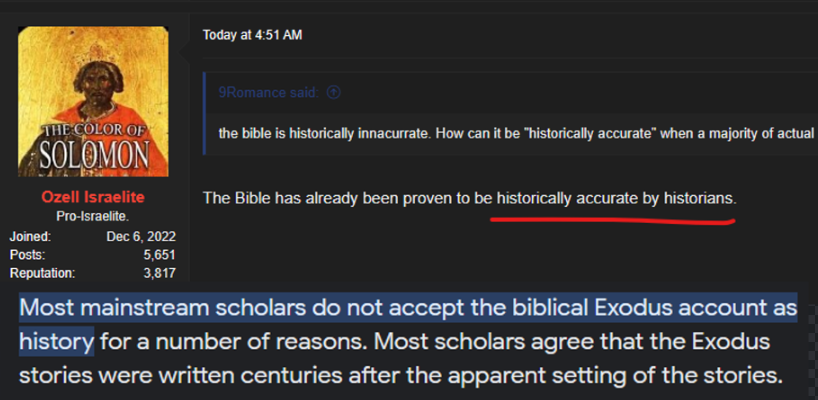Click the Dec 6, 2022 join date

[141, 237]
